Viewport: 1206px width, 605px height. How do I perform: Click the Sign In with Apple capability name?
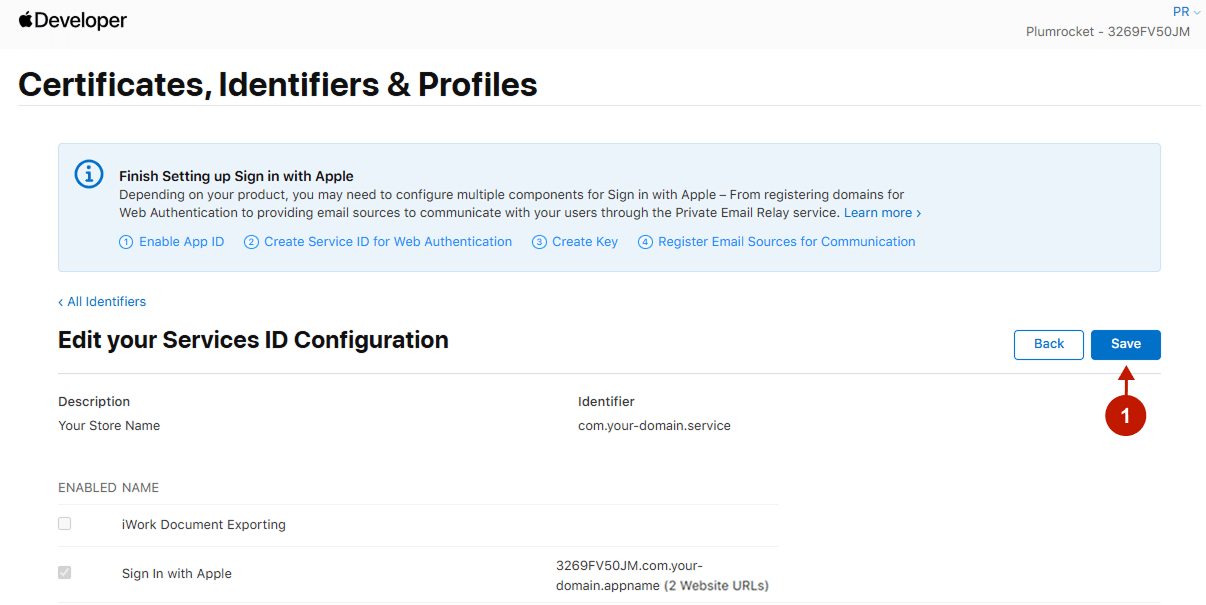coord(177,574)
